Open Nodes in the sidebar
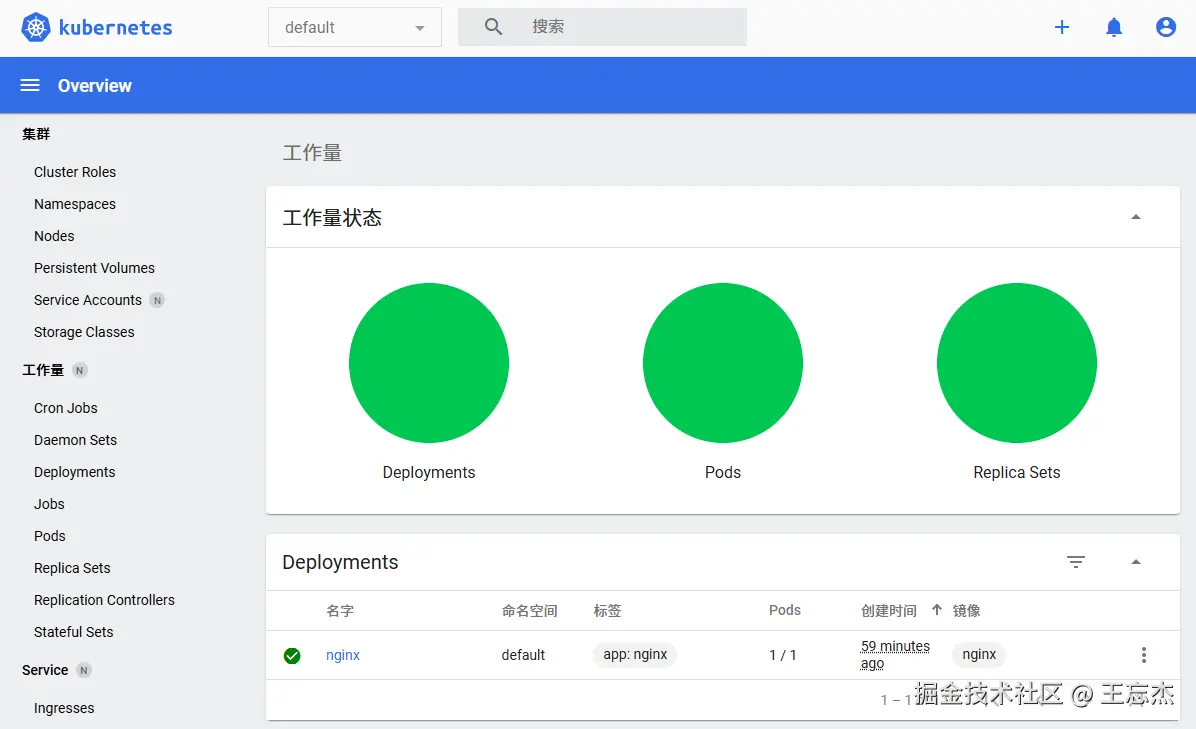Viewport: 1196px width, 729px height. point(54,236)
